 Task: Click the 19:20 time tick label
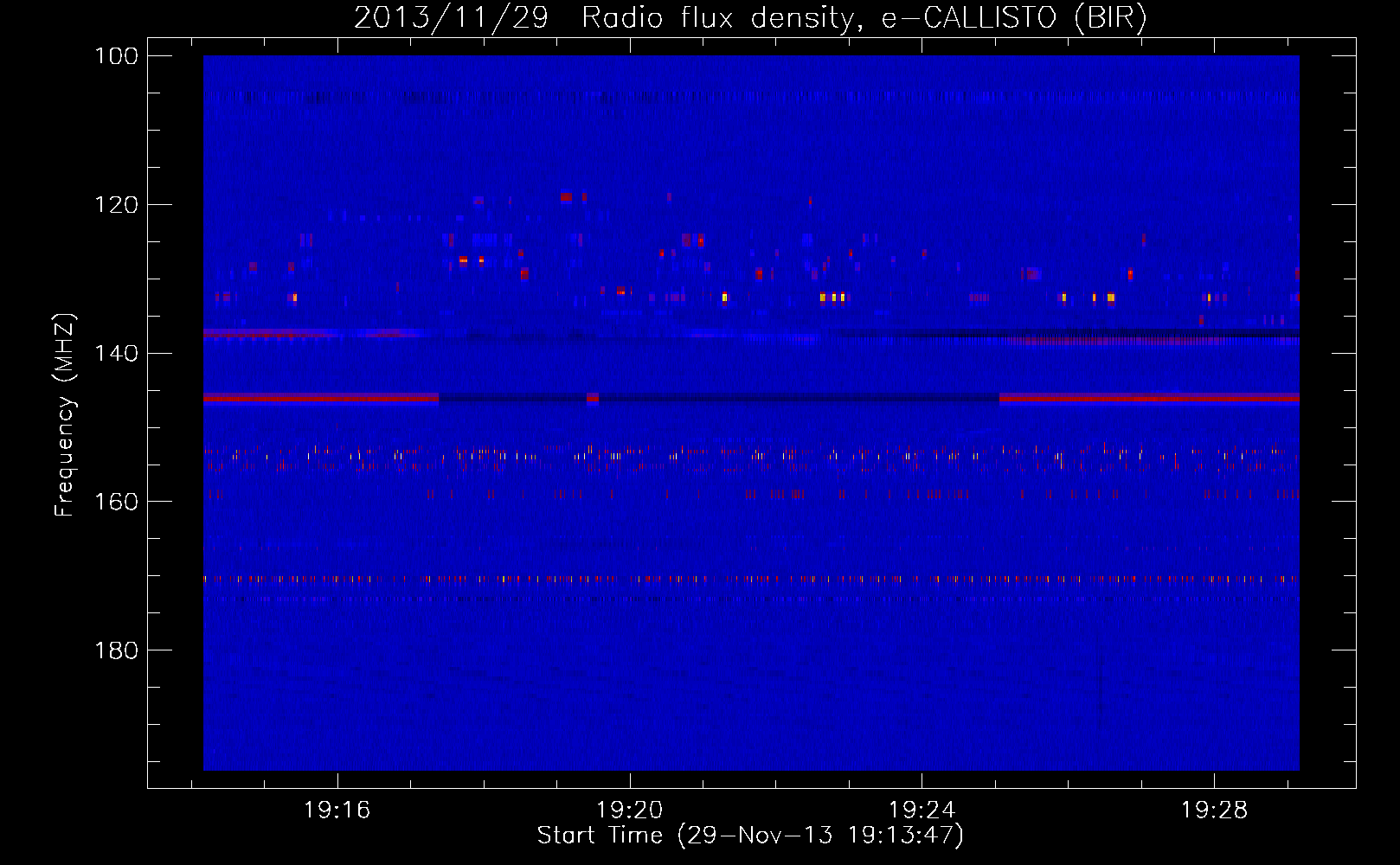(630, 810)
